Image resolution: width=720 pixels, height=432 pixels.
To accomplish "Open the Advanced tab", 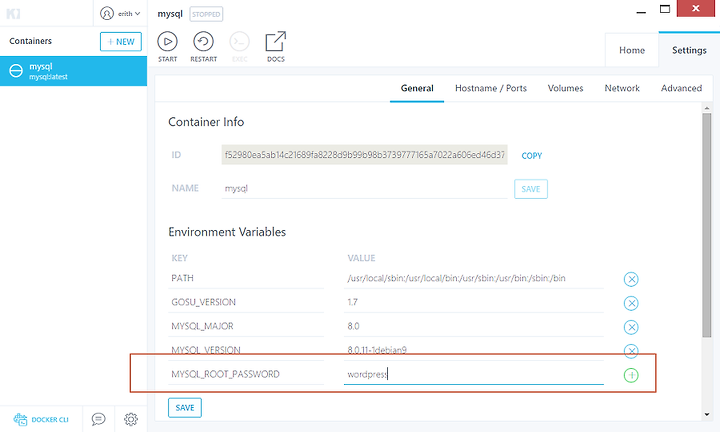I will [681, 88].
